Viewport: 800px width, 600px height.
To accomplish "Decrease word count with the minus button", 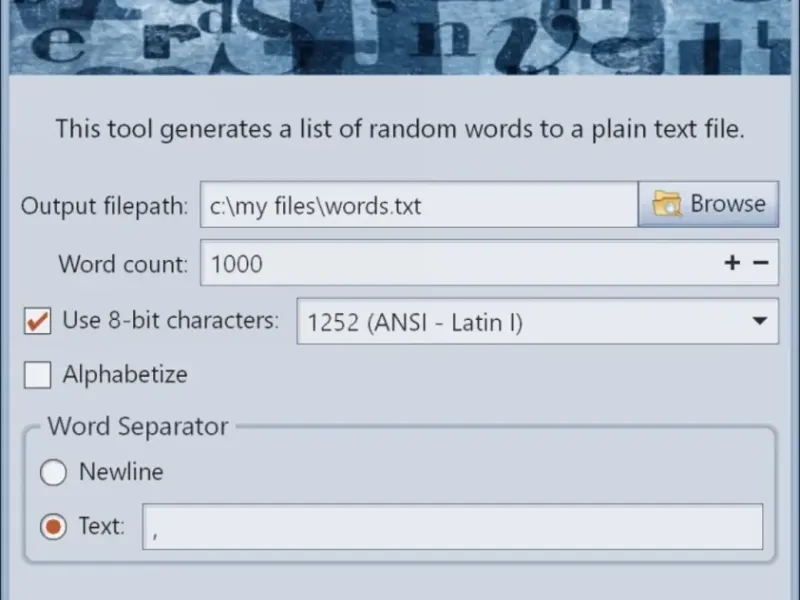I will click(x=761, y=263).
